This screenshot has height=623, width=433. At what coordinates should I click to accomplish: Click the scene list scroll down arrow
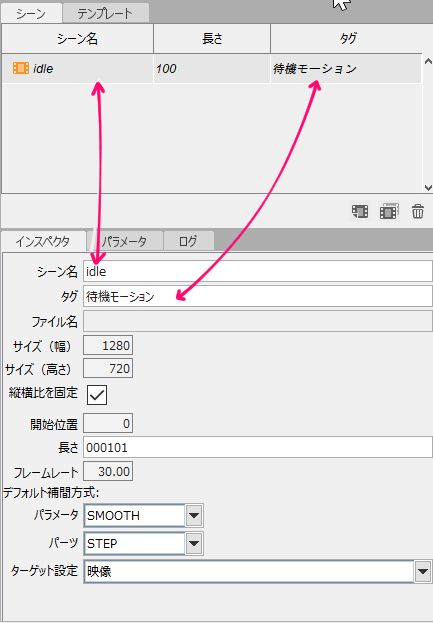(428, 187)
